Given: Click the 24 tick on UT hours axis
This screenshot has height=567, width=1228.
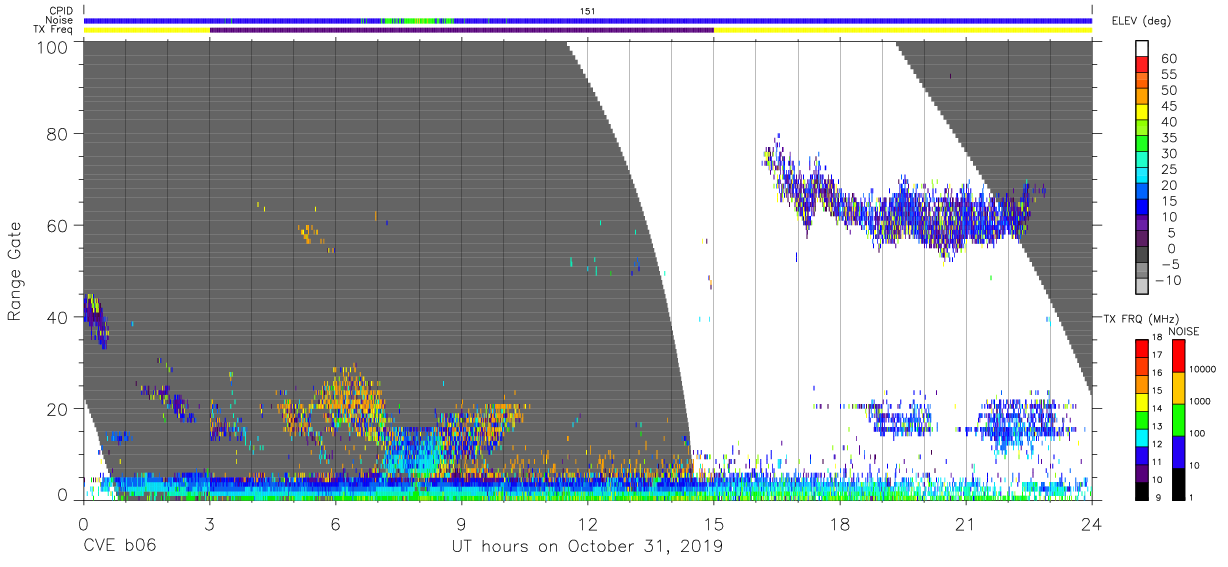Looking at the screenshot, I should (x=1091, y=523).
